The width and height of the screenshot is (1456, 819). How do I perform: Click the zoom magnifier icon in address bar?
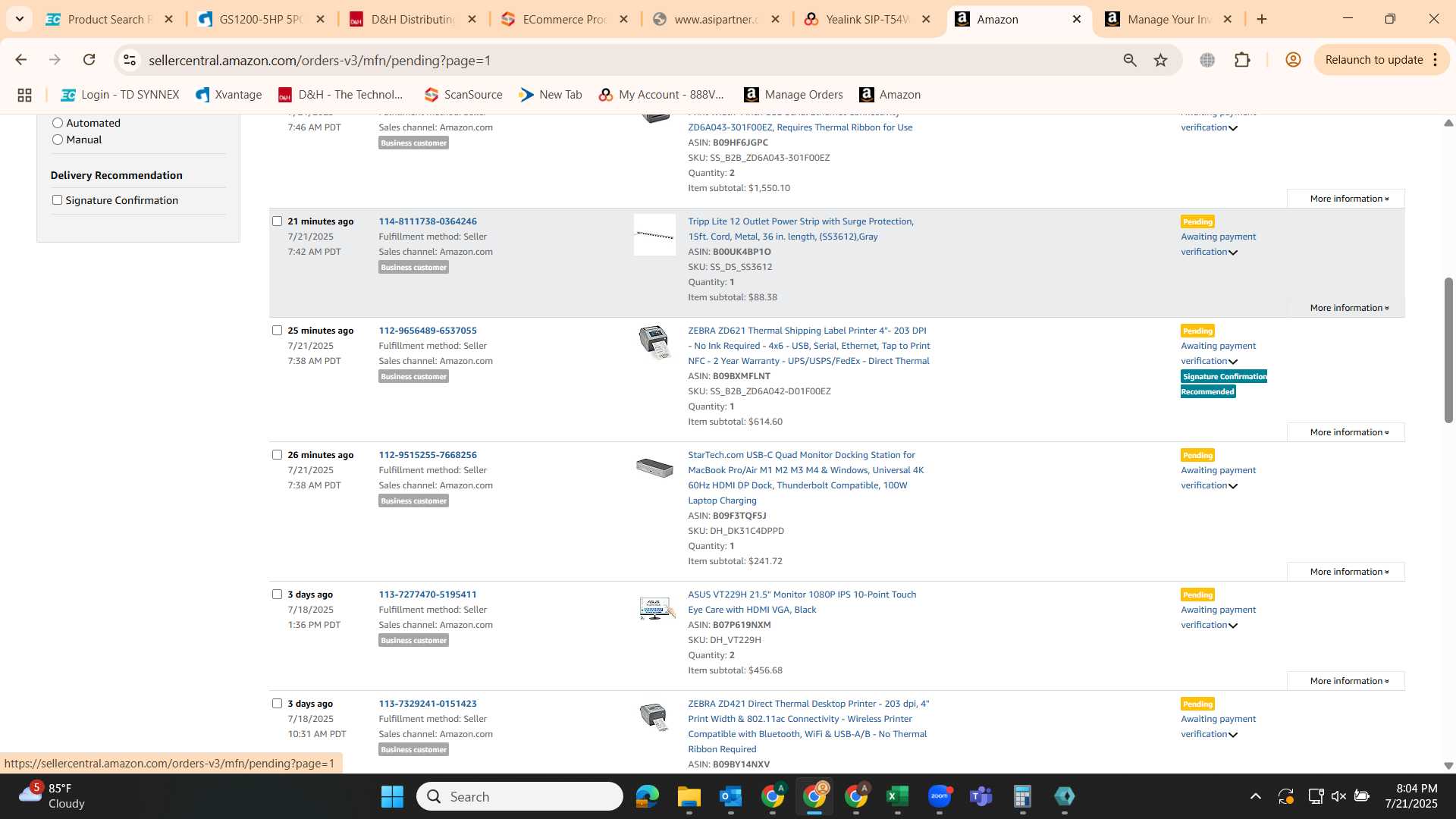1130,60
